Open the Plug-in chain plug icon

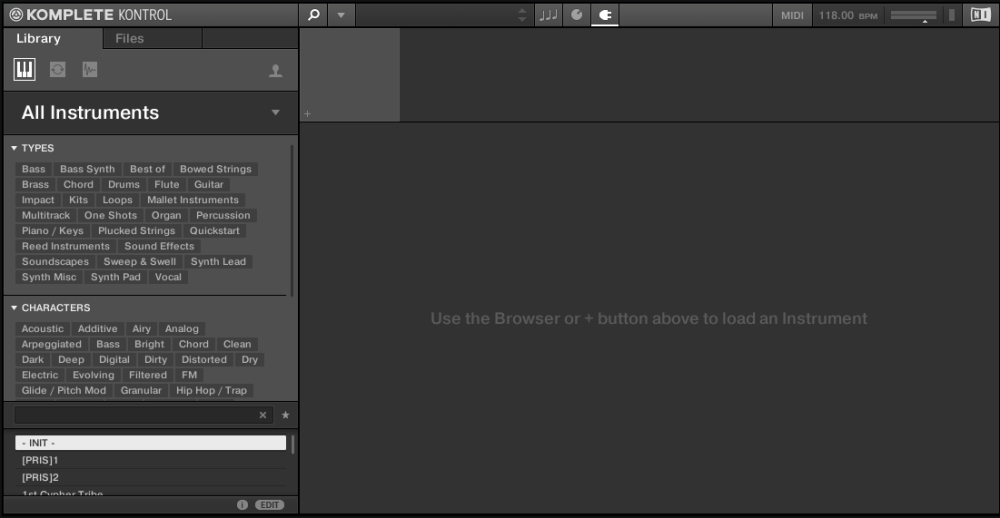click(x=605, y=15)
